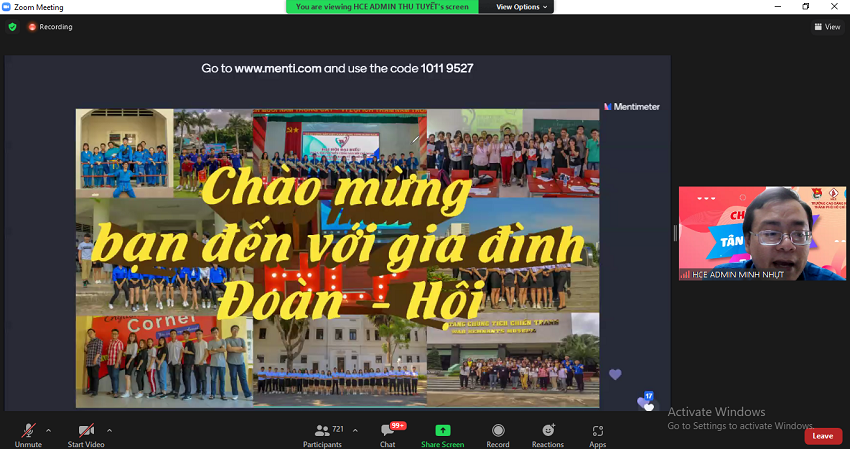Open the Reactions menu
Viewport: 850px width, 449px height.
[x=547, y=434]
